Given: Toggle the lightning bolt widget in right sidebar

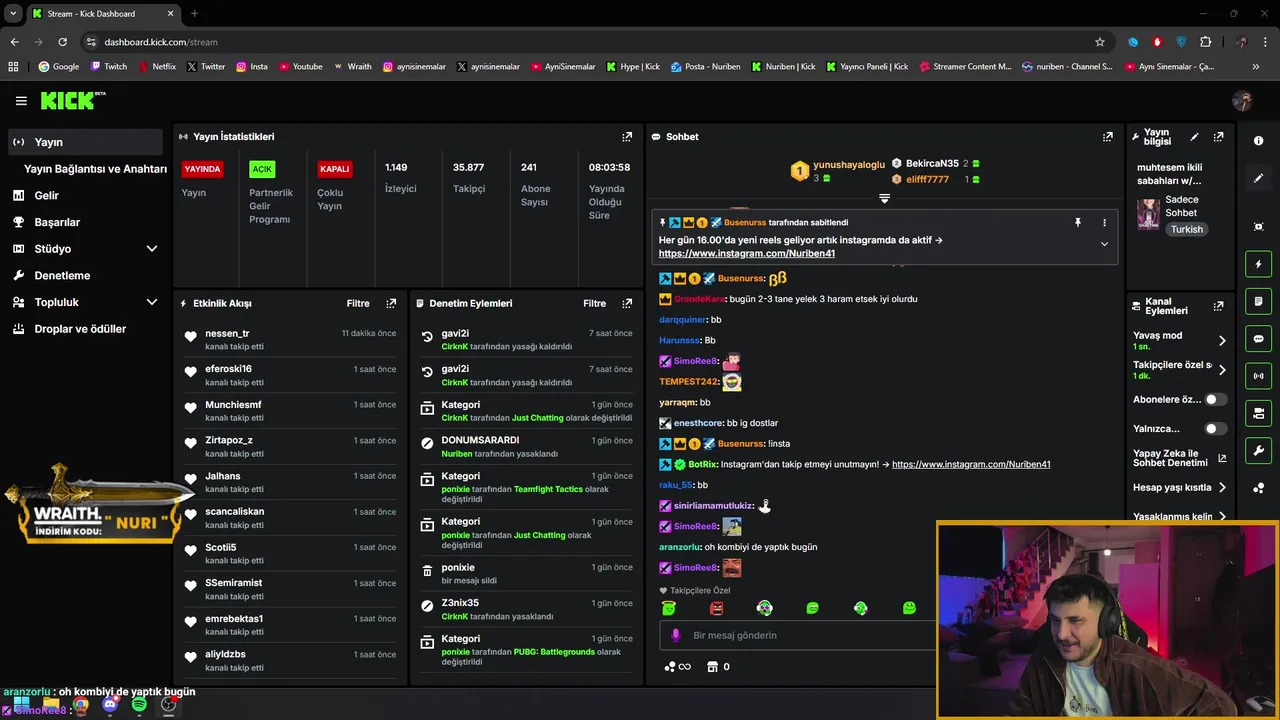Looking at the screenshot, I should (x=1258, y=264).
